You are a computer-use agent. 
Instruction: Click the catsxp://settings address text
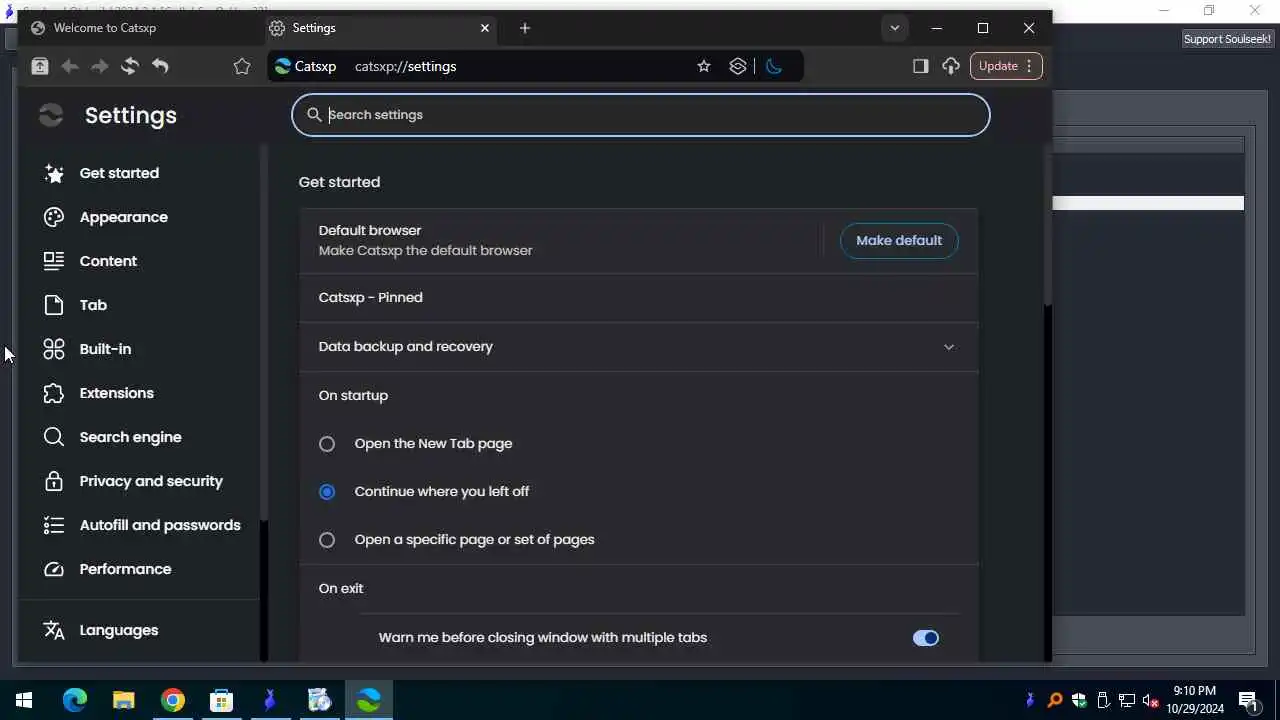(x=405, y=66)
